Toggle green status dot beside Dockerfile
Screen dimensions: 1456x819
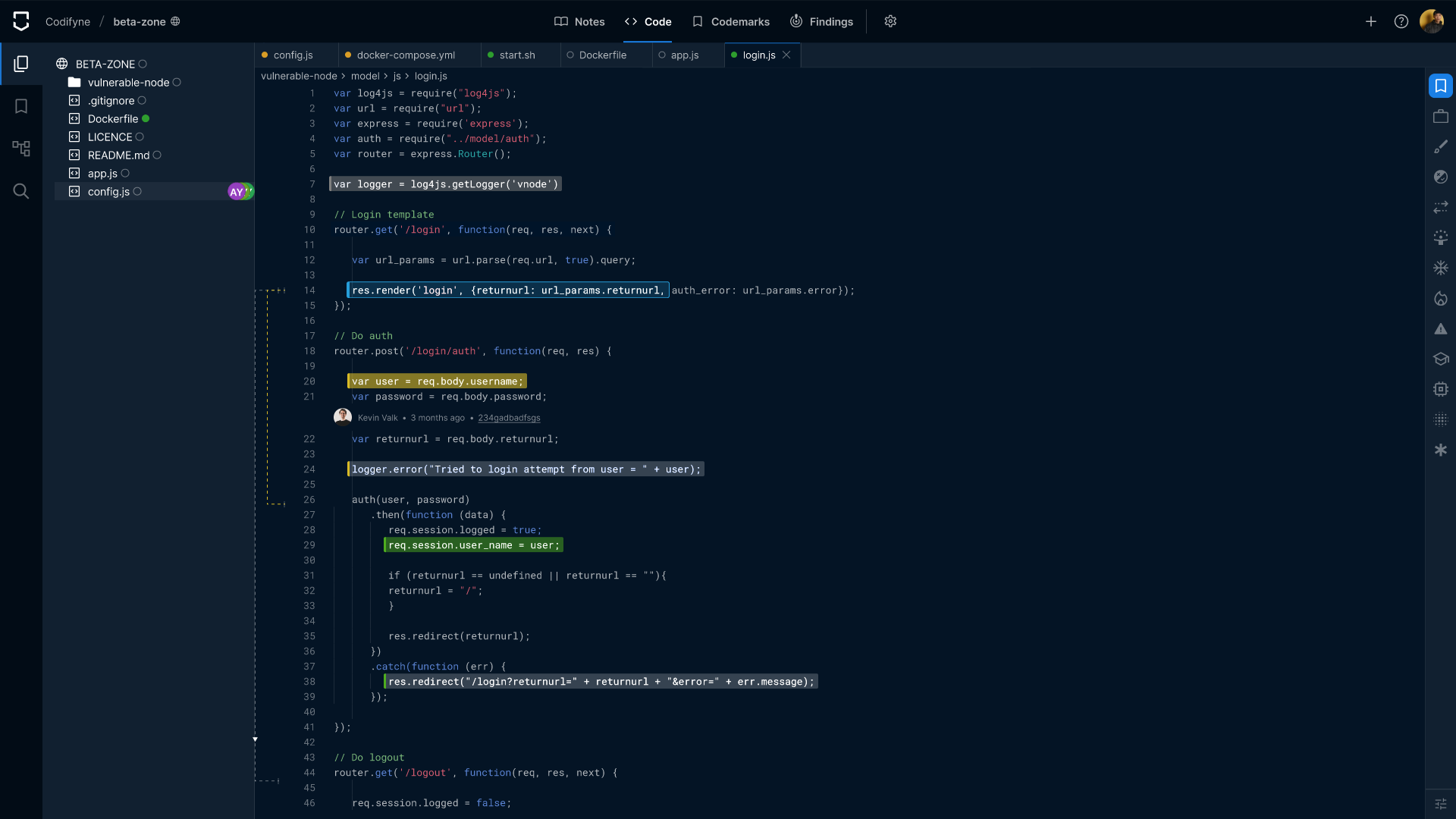(x=146, y=119)
